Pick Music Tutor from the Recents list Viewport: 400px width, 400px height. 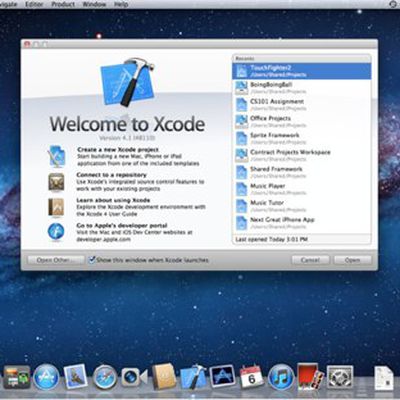tap(302, 206)
